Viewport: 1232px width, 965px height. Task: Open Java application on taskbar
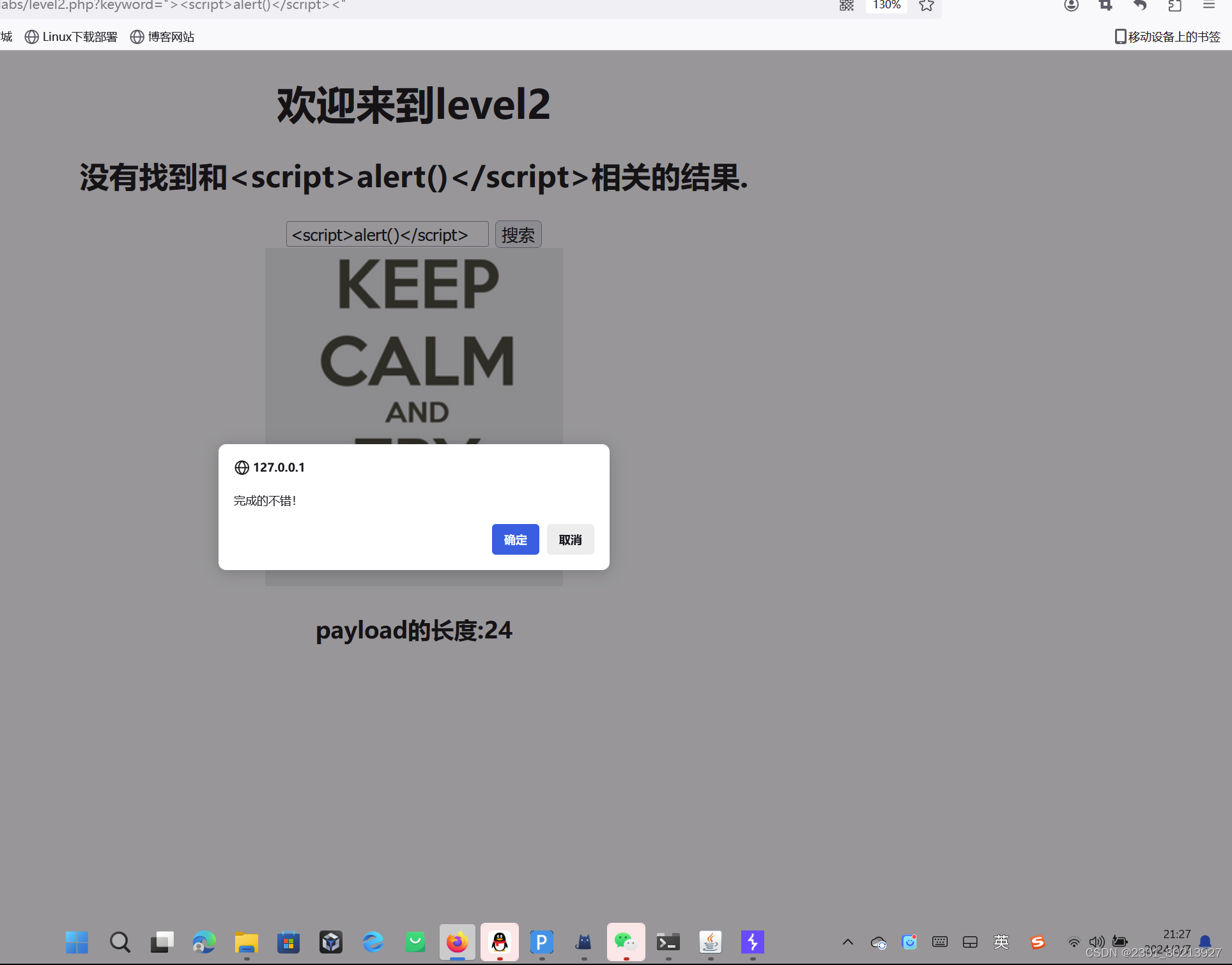pyautogui.click(x=710, y=942)
